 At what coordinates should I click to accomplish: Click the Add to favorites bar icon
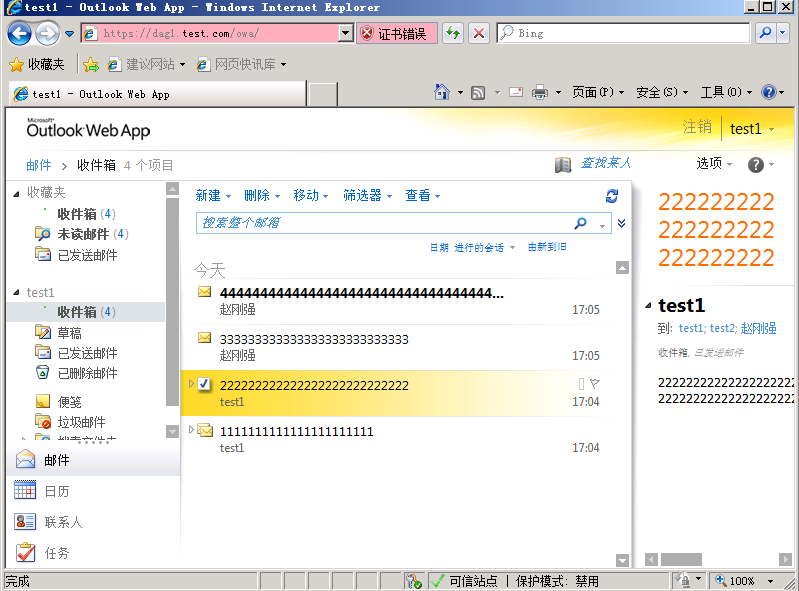click(x=91, y=64)
